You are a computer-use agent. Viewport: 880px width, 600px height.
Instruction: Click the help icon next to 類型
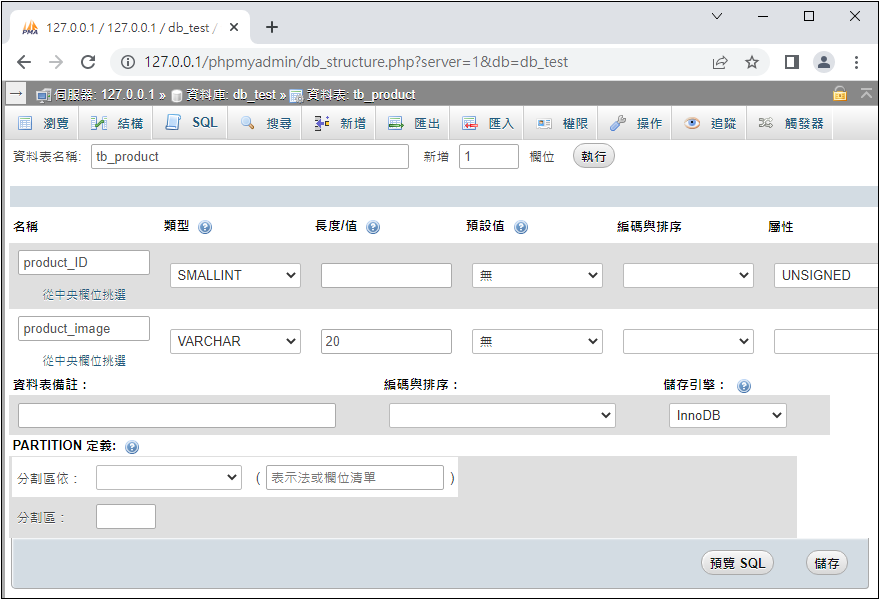tap(205, 227)
